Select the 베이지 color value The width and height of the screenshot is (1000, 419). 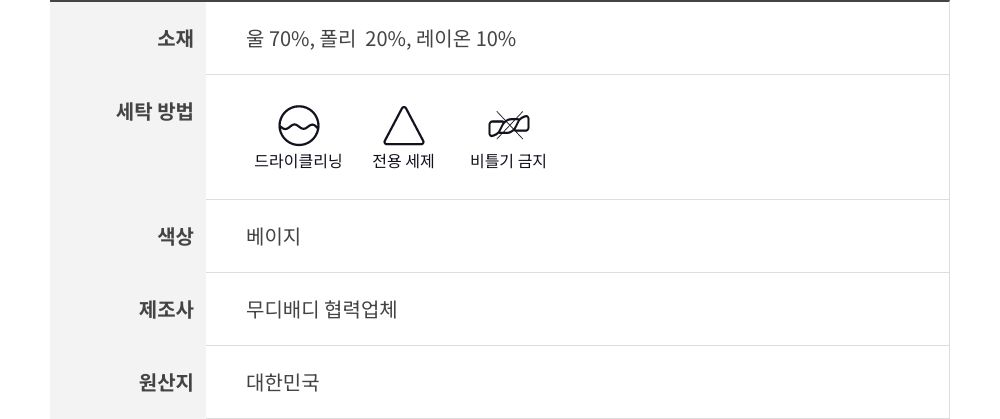[273, 237]
